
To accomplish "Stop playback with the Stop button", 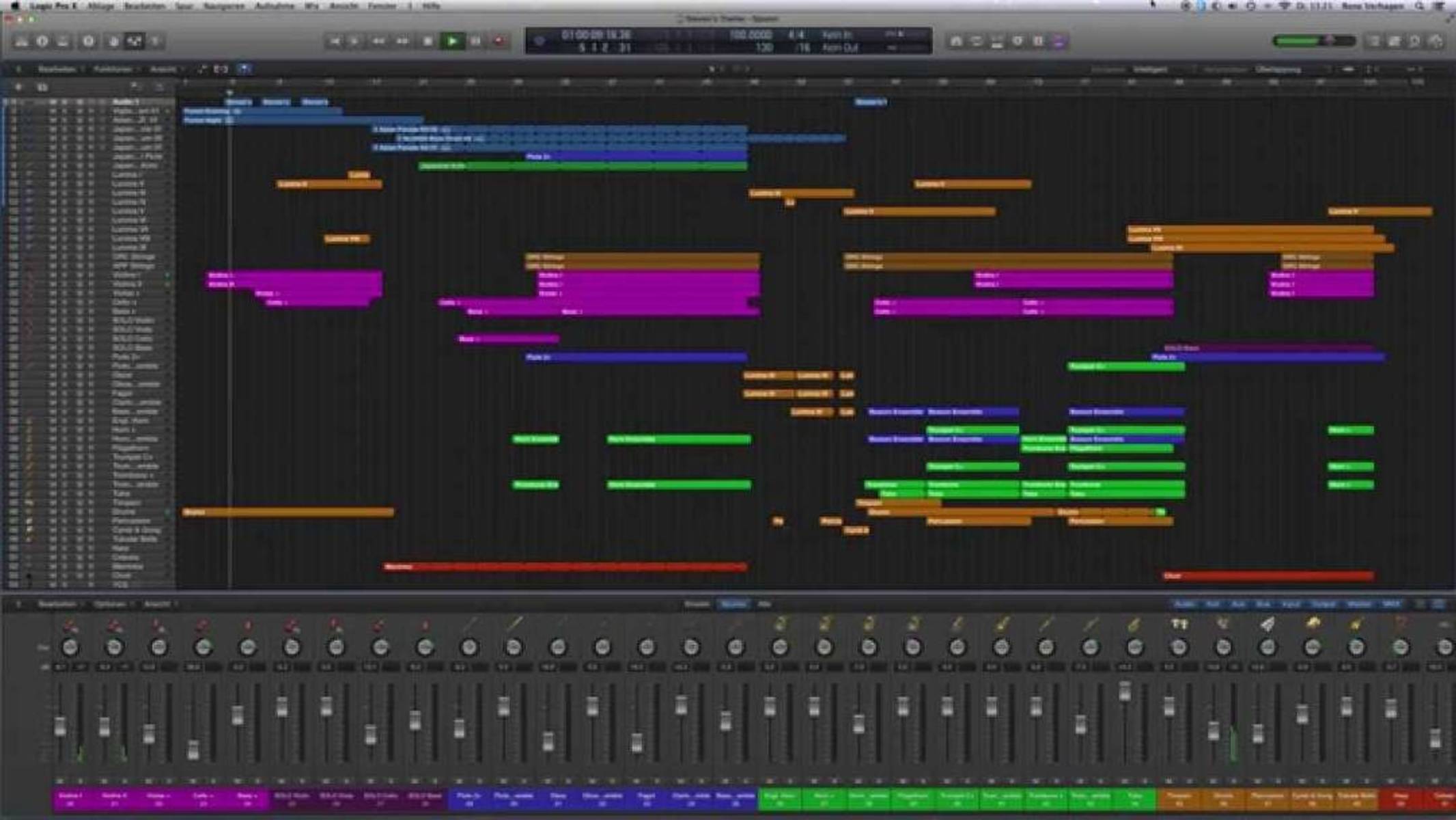I will (428, 42).
